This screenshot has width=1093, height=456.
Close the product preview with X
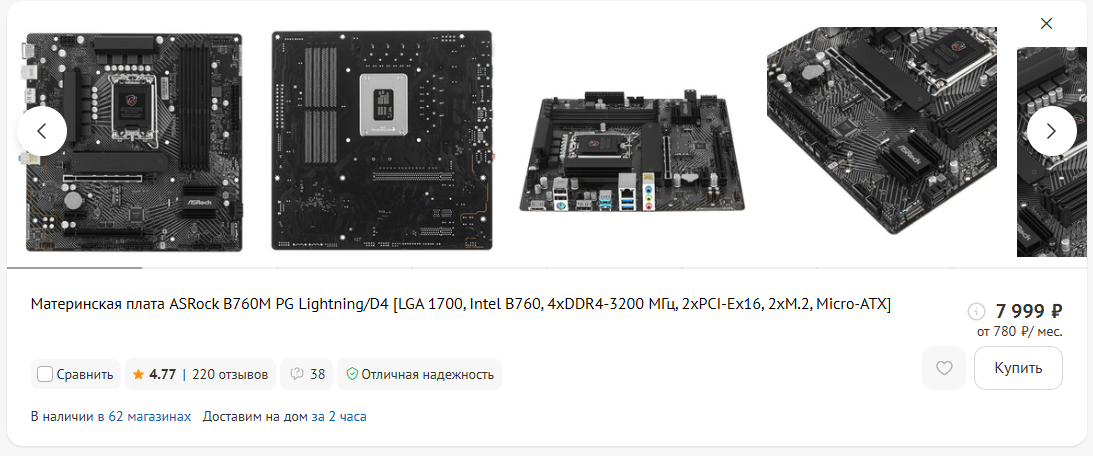(1046, 24)
